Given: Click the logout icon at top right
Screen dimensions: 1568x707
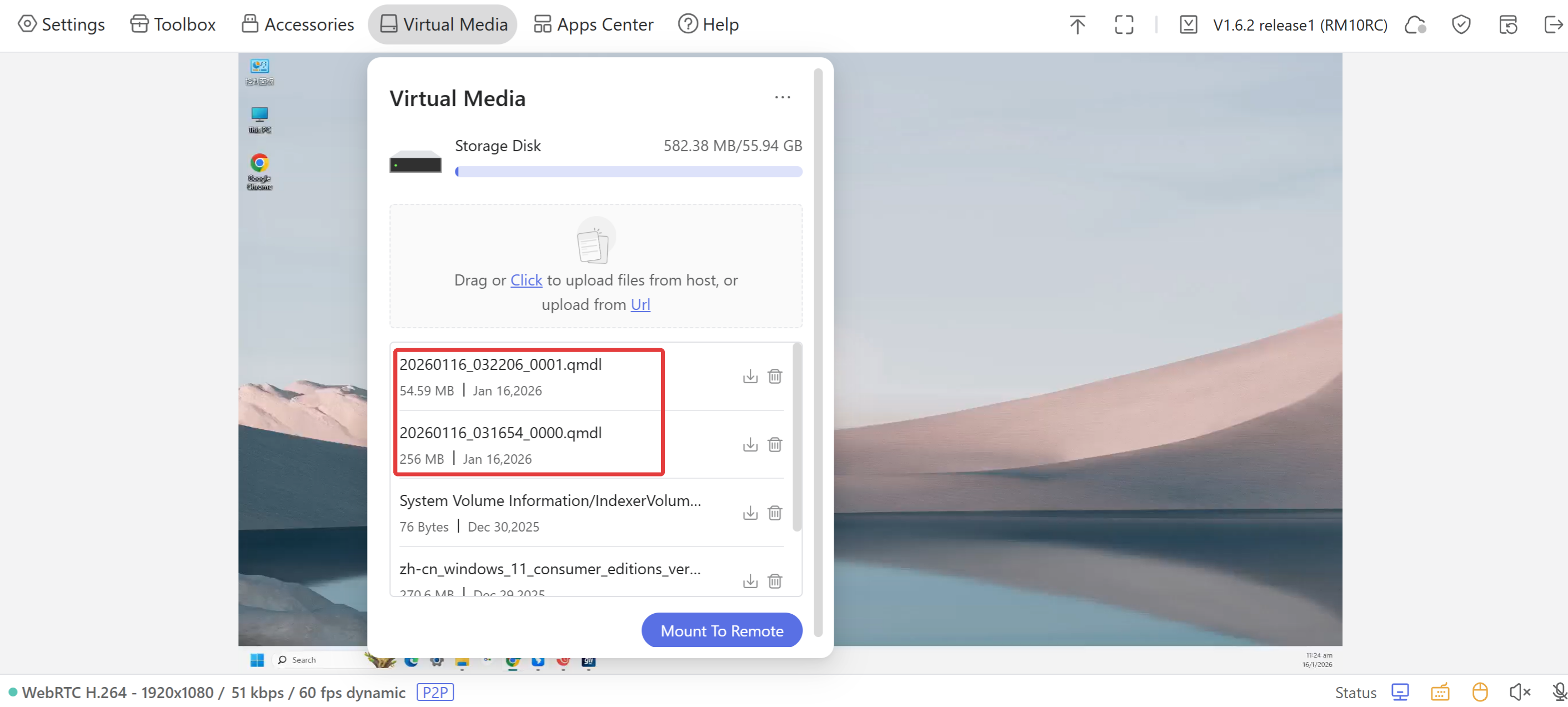Looking at the screenshot, I should click(1553, 25).
